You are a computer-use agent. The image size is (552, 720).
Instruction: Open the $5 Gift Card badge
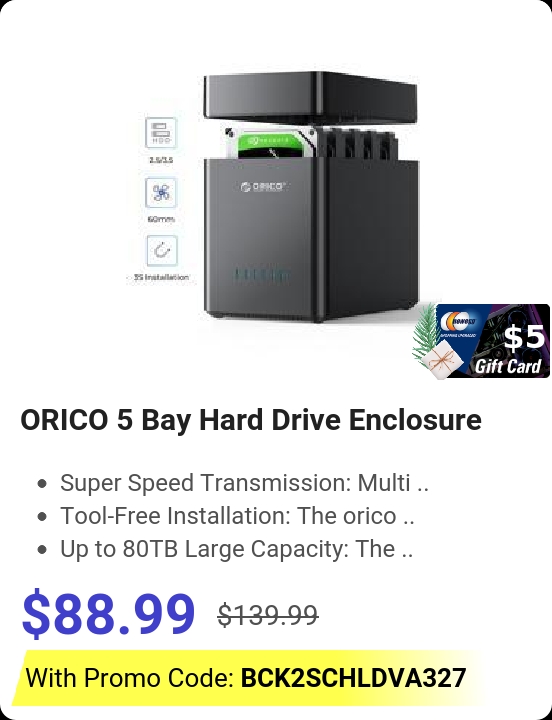pyautogui.click(x=481, y=341)
